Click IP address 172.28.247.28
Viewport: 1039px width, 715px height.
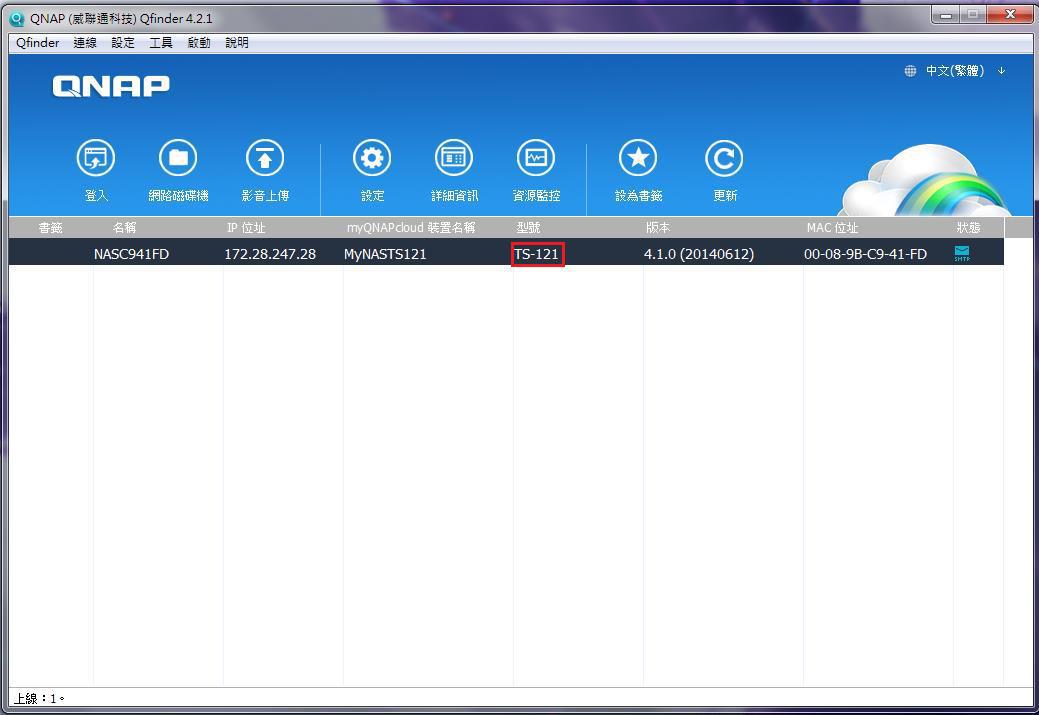[270, 254]
